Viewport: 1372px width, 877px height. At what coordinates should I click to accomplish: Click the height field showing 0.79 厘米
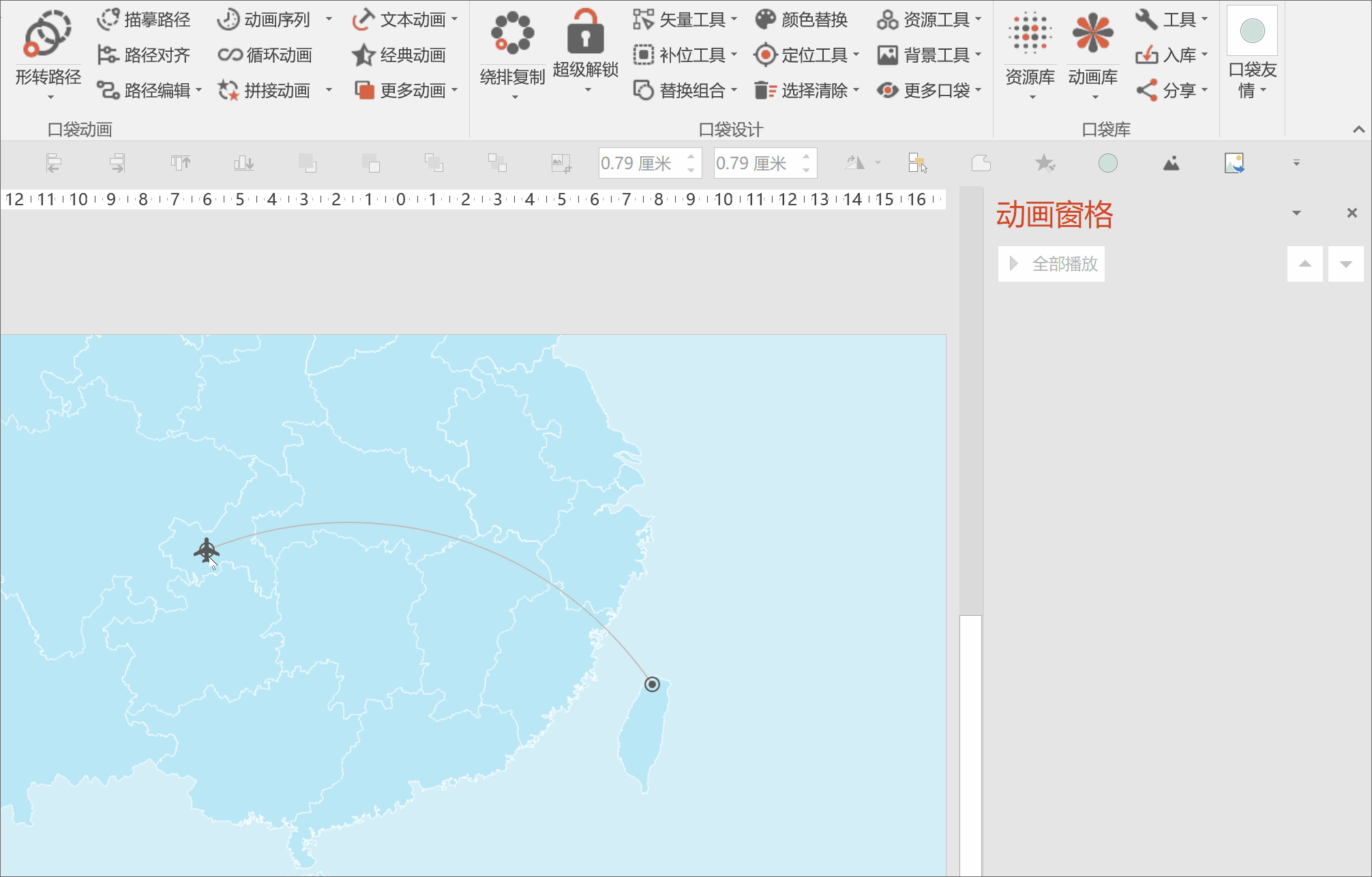(641, 163)
